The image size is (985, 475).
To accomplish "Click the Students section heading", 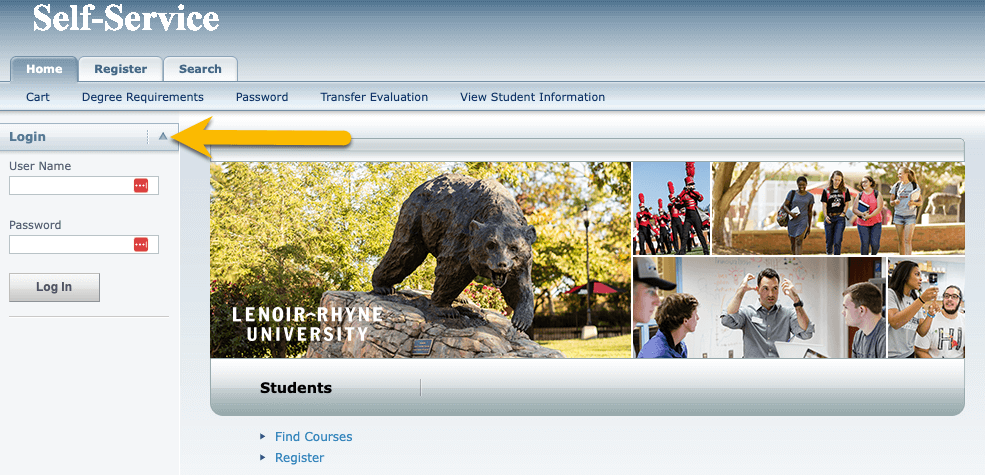I will coord(296,388).
